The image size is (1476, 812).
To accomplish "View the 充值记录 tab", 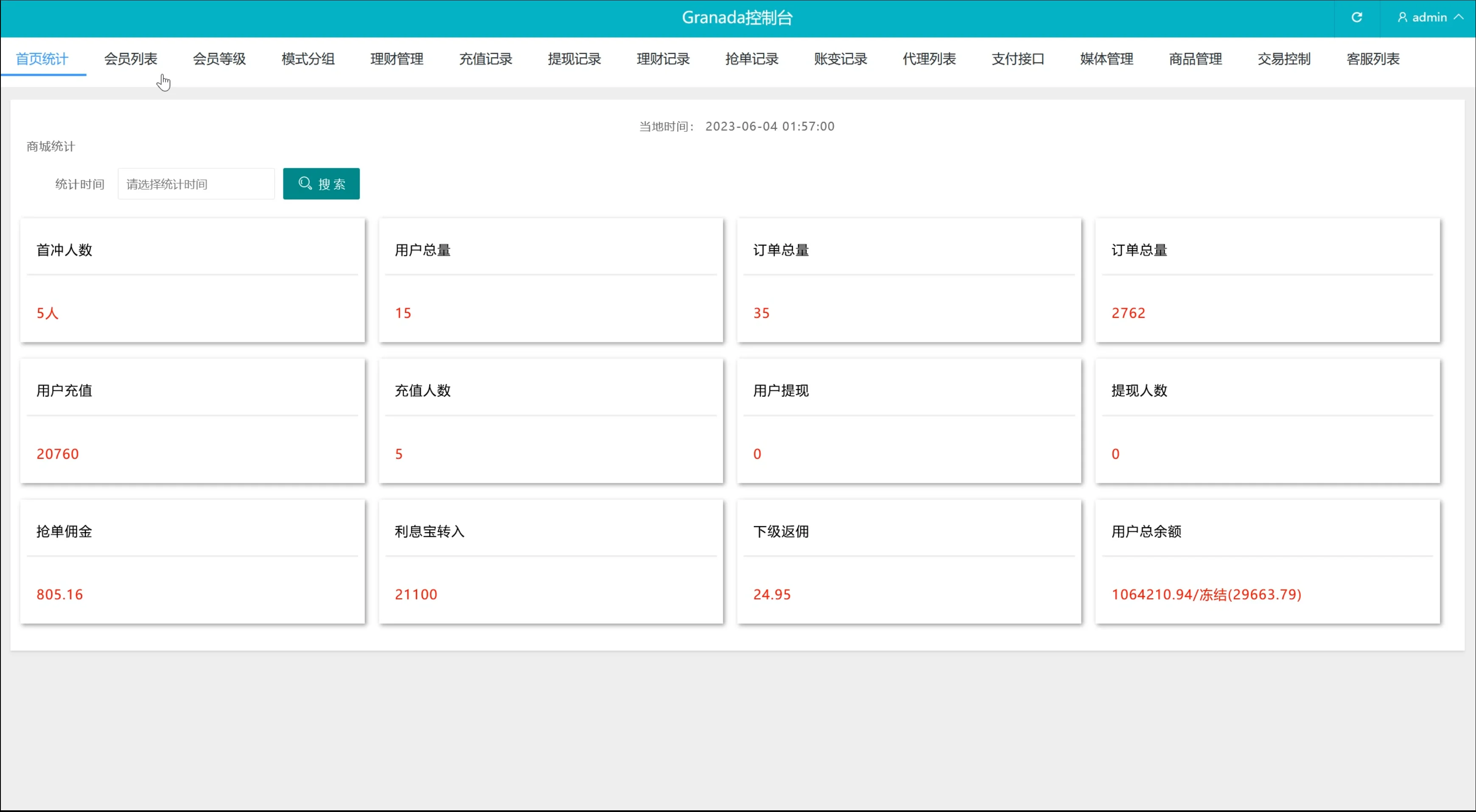I will [x=485, y=59].
